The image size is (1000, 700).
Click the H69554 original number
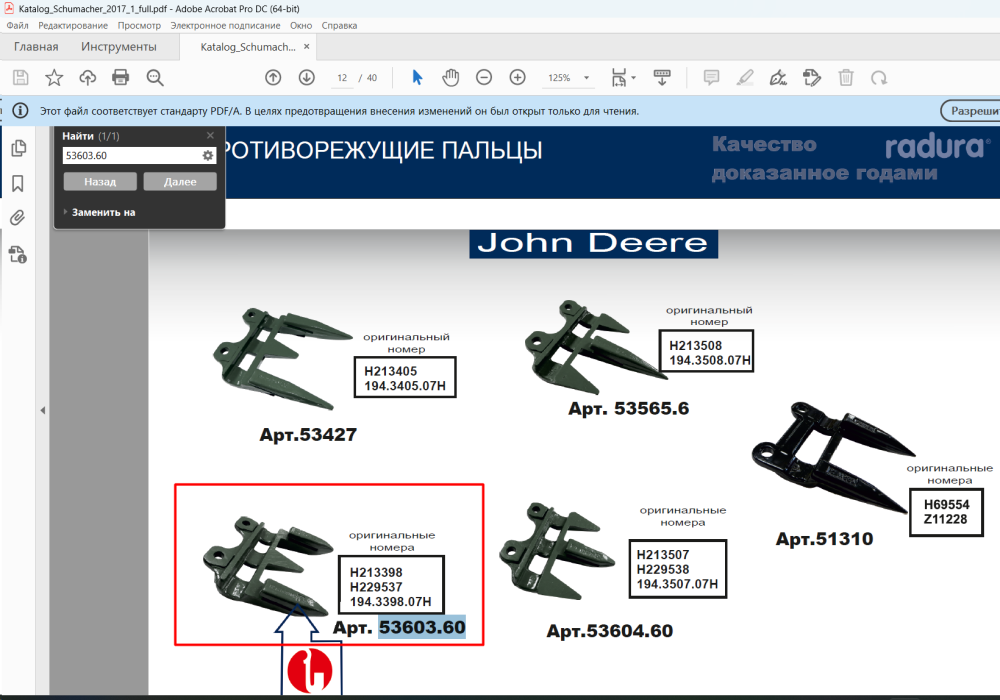[x=946, y=504]
